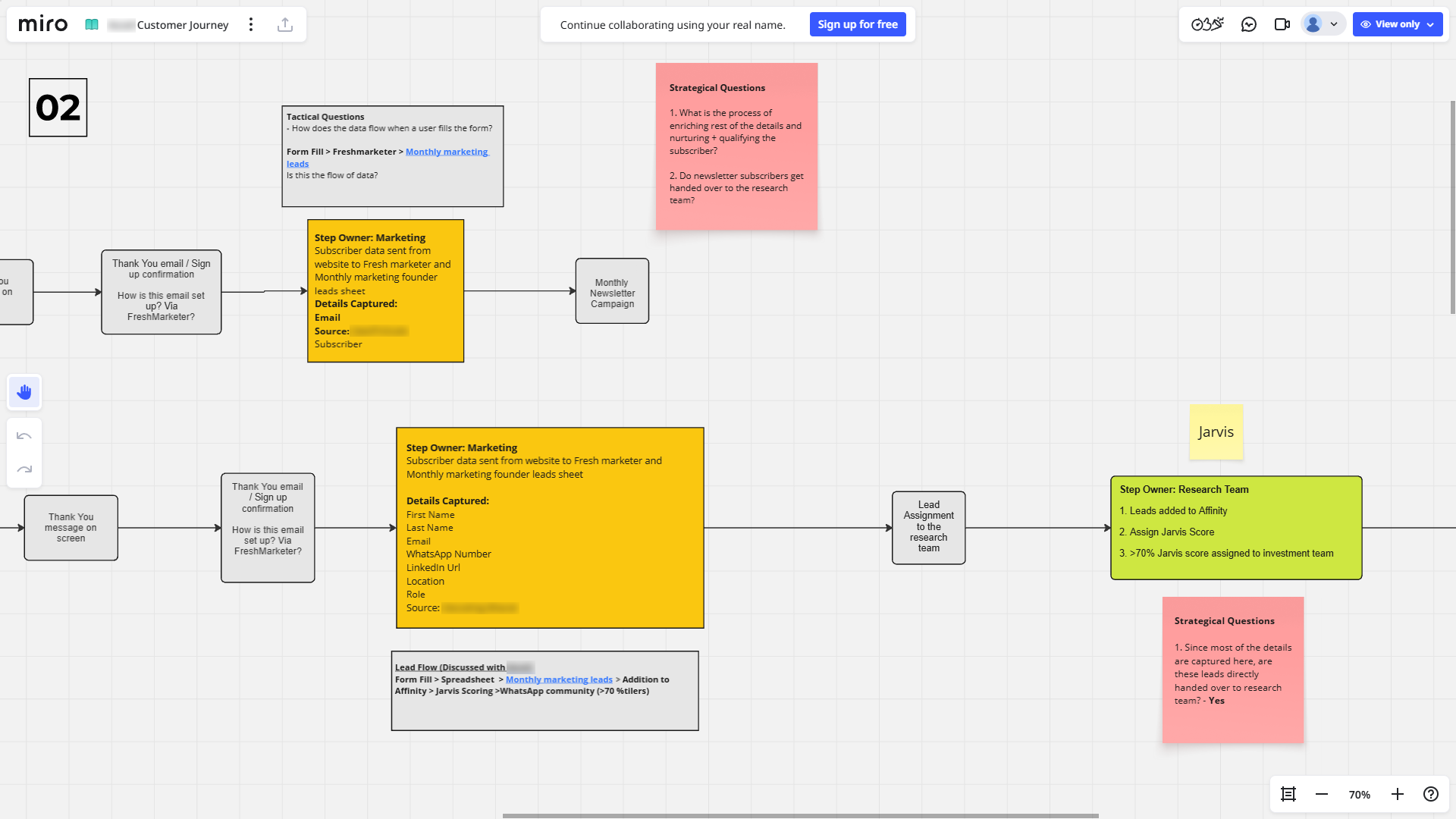Image resolution: width=1456 pixels, height=819 pixels.
Task: Click the export board upload icon
Action: [x=285, y=24]
